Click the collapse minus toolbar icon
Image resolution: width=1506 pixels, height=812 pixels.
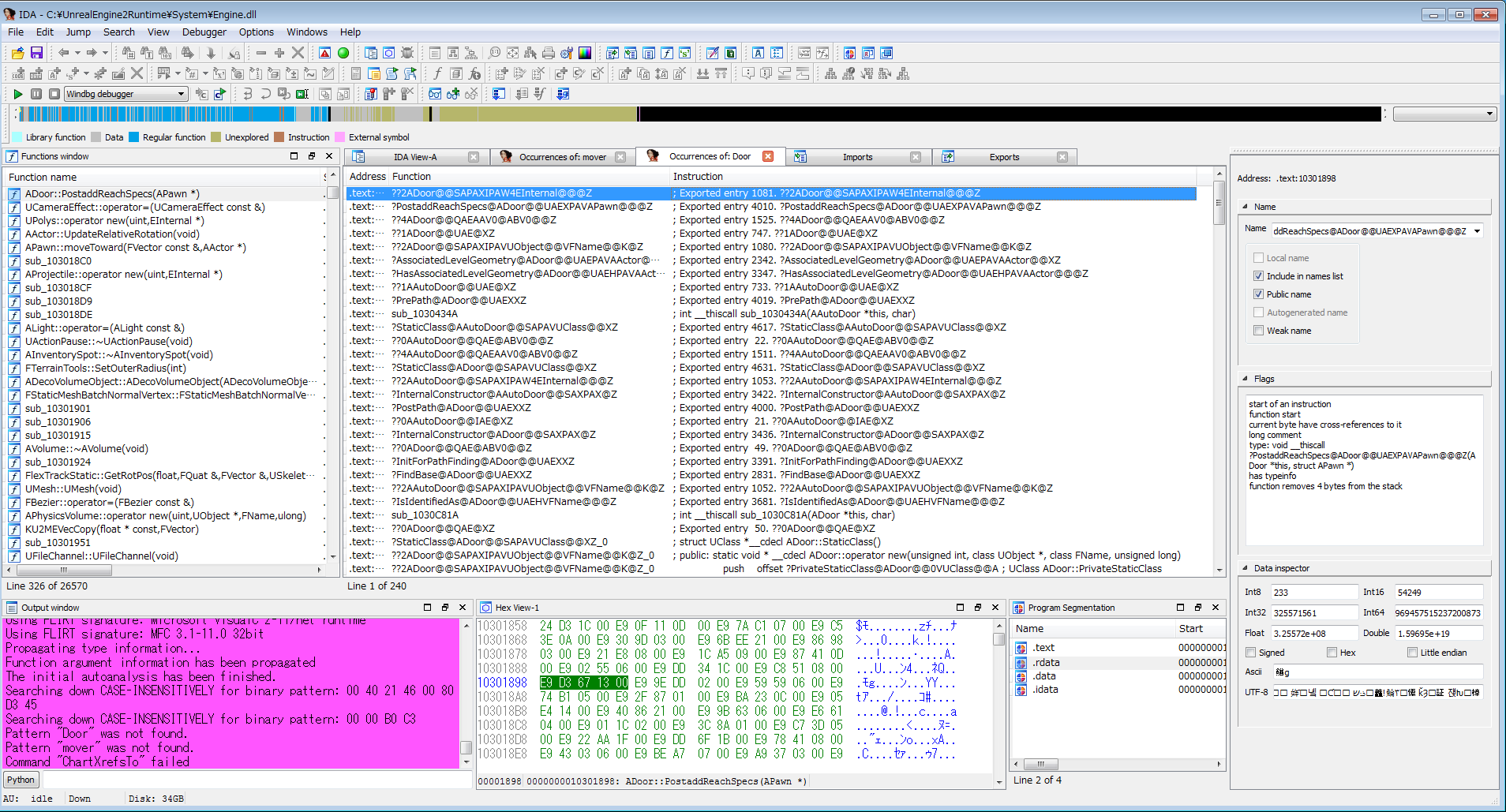coord(261,53)
